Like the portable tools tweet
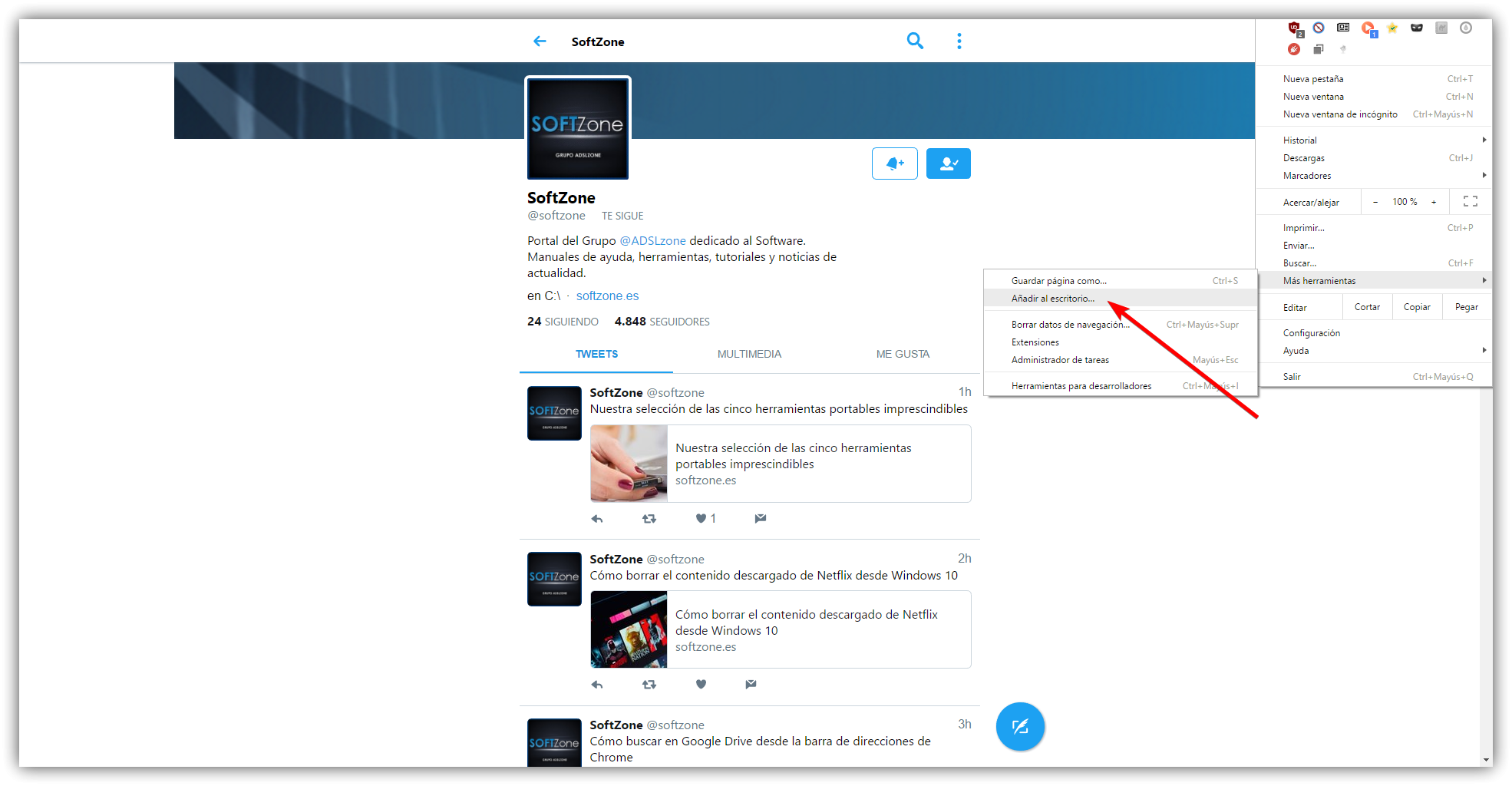 click(701, 518)
